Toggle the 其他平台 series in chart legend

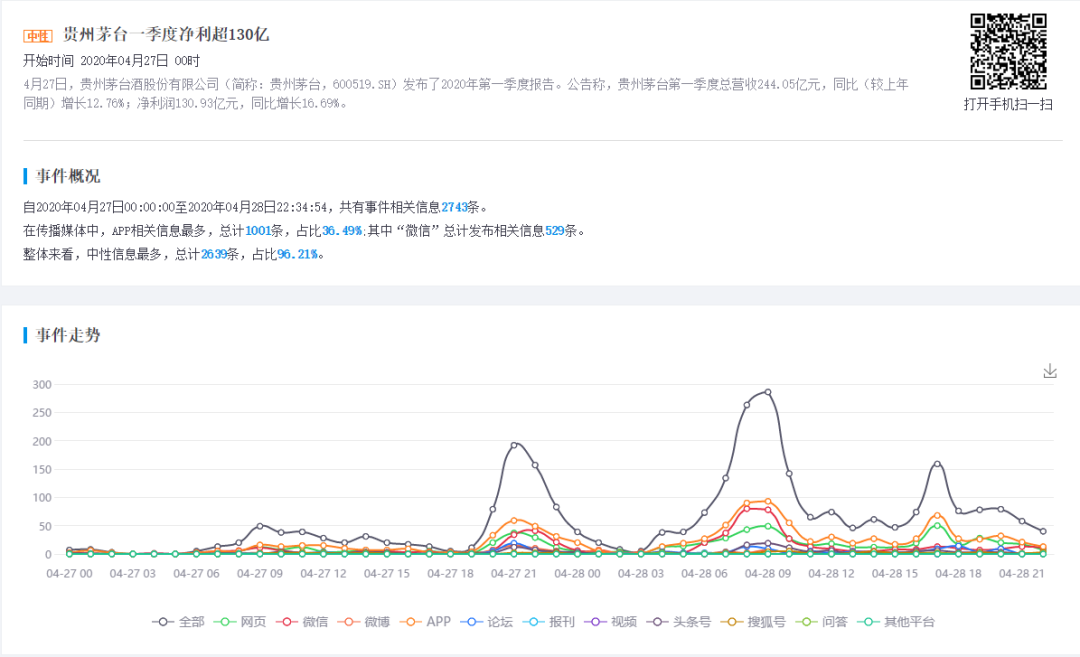click(x=896, y=622)
